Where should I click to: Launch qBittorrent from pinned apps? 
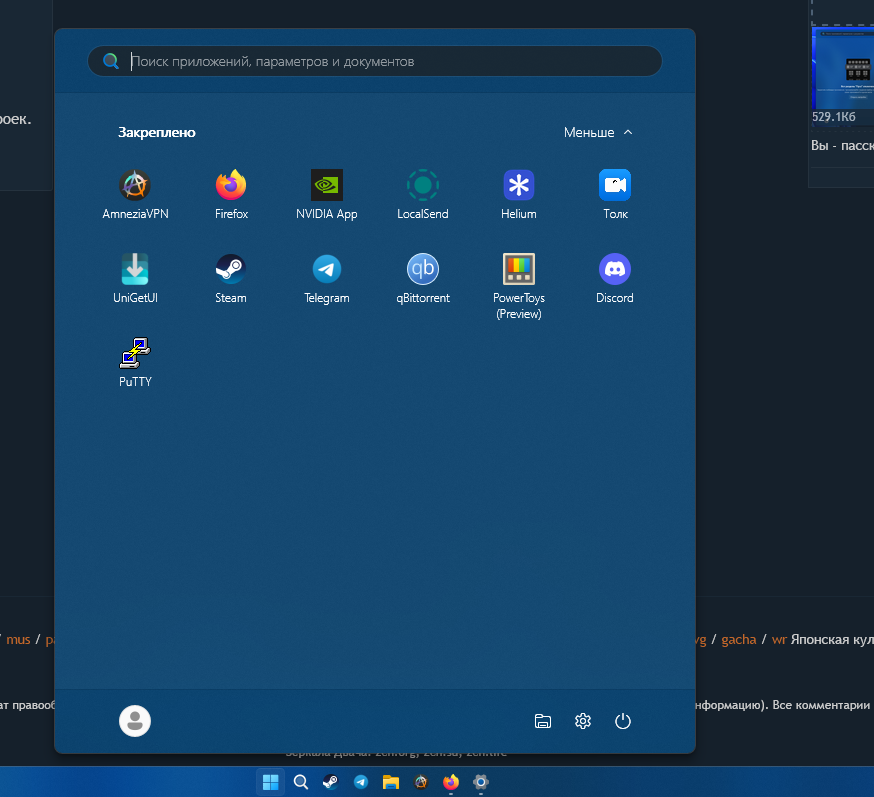[423, 278]
